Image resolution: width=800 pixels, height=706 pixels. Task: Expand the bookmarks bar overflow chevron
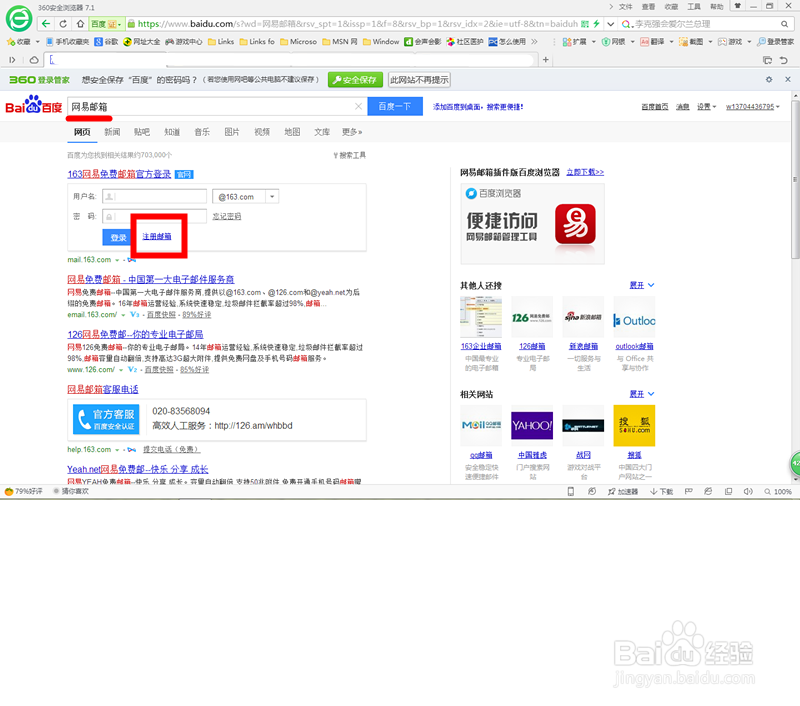[x=535, y=42]
